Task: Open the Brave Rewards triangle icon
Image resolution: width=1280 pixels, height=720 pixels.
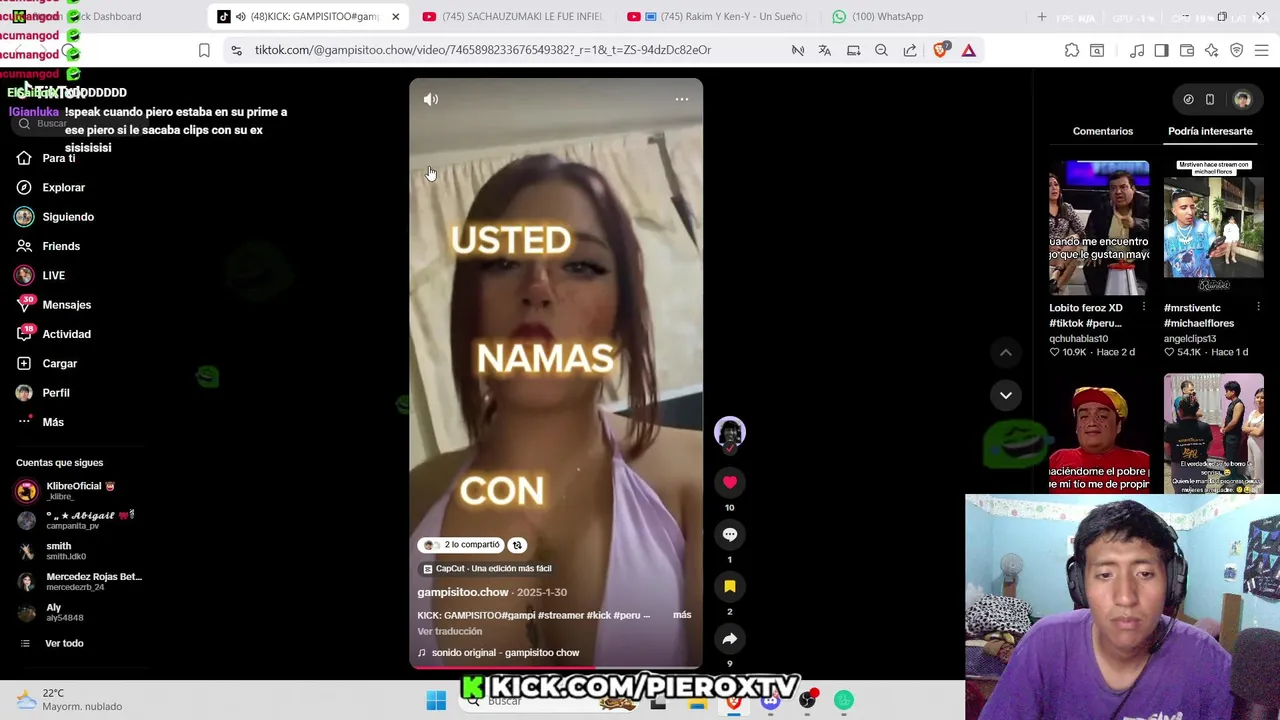Action: (x=968, y=50)
